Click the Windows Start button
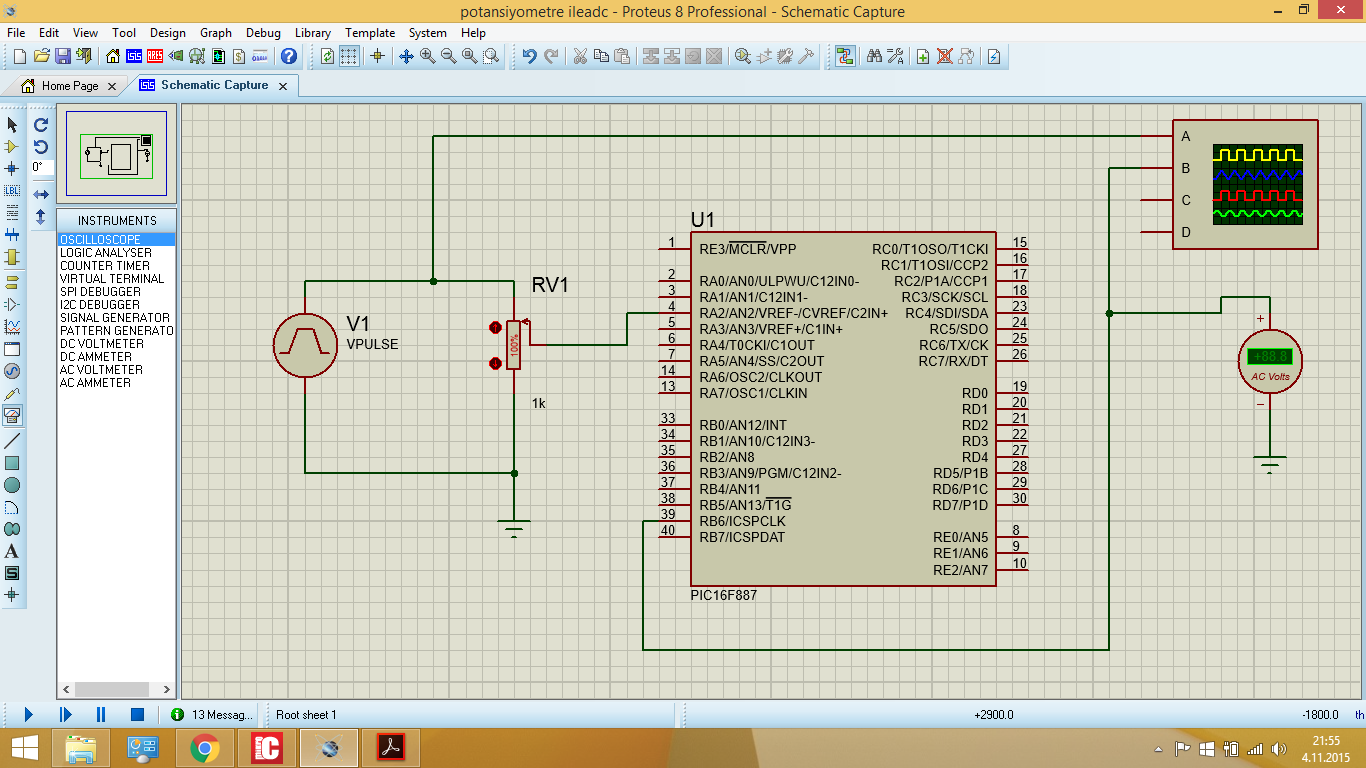The height and width of the screenshot is (768, 1366). [x=24, y=747]
